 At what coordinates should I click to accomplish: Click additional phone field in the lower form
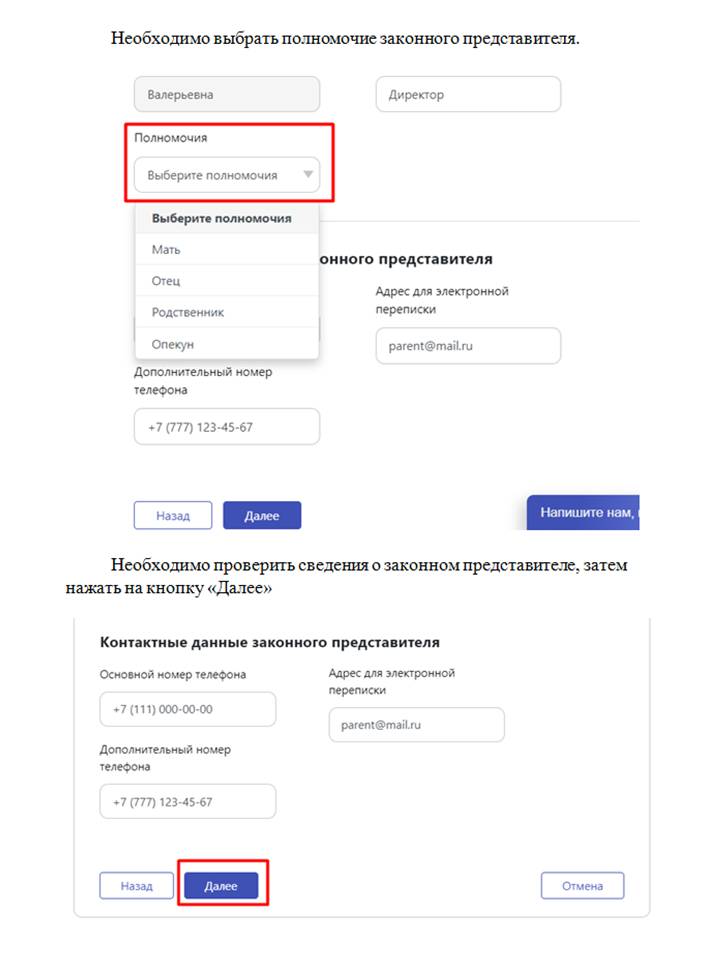pyautogui.click(x=187, y=802)
